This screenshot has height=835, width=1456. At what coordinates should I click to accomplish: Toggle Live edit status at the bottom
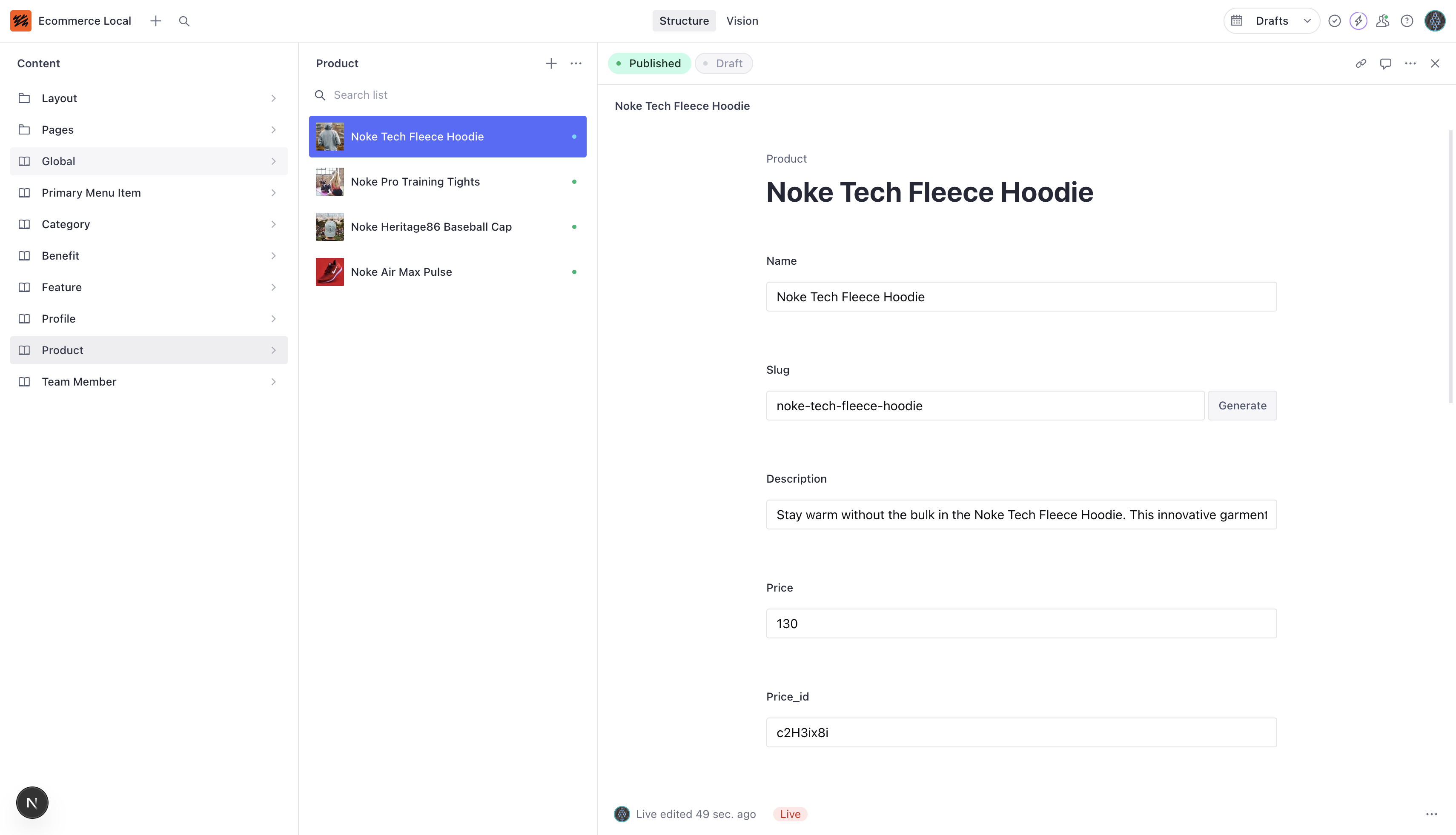(790, 814)
